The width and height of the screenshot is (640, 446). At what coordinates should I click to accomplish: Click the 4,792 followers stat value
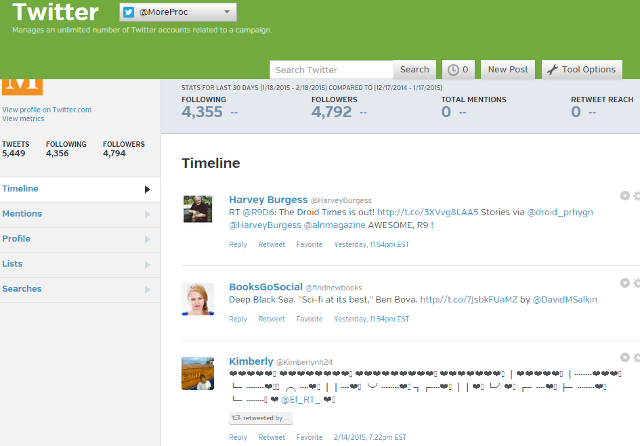(x=331, y=112)
